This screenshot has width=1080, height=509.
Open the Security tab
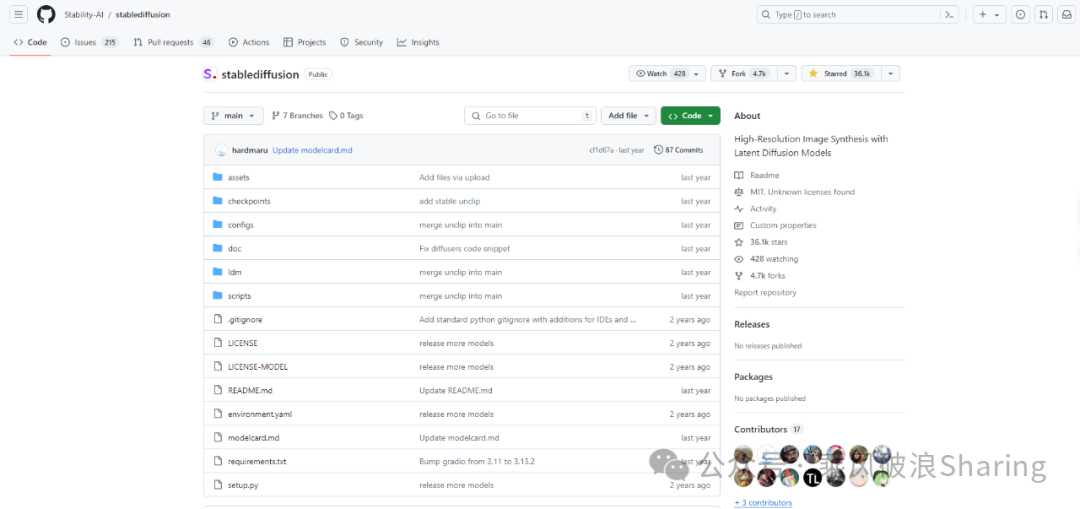[361, 42]
